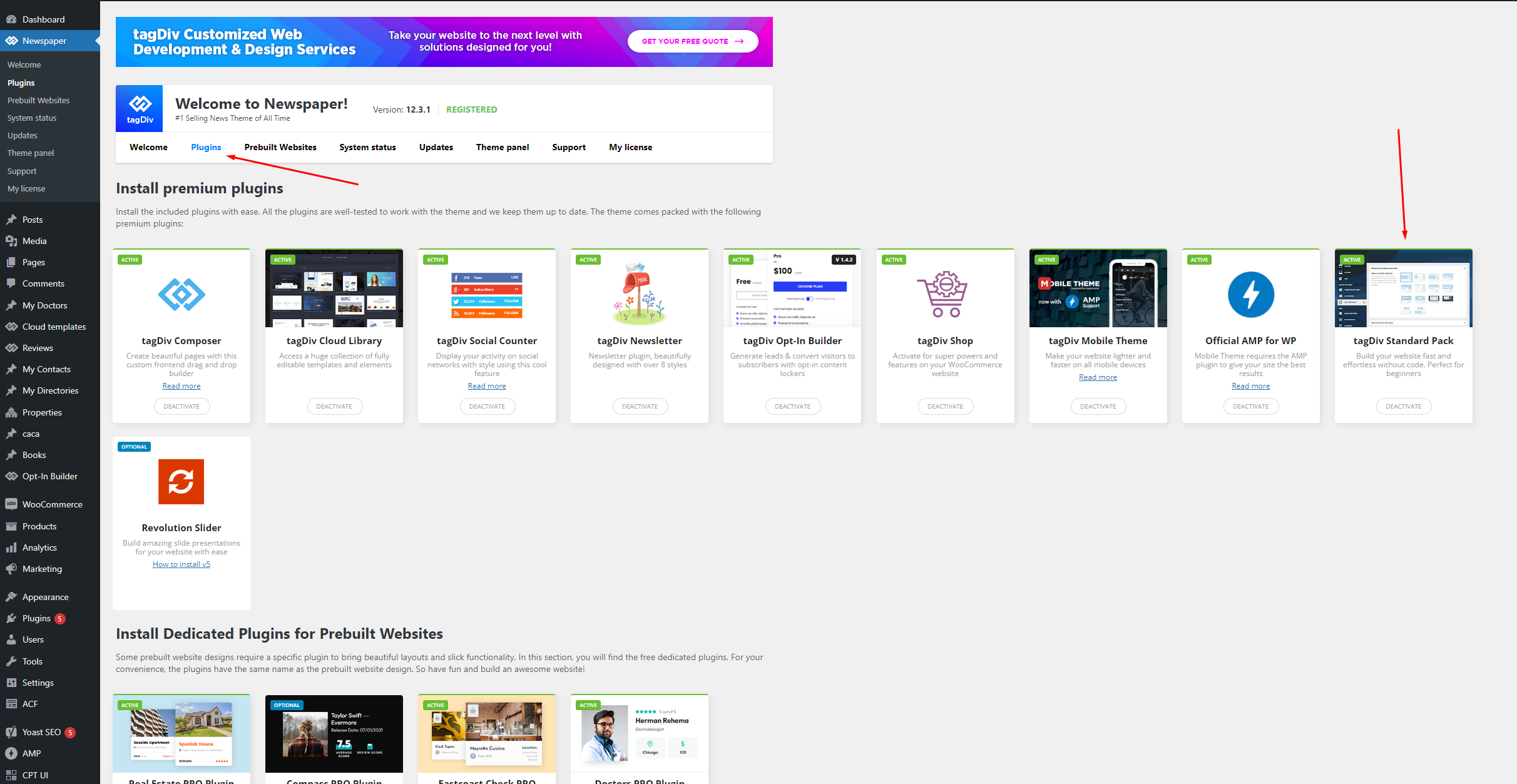This screenshot has width=1517, height=784.
Task: Click the My Doctors pin icon
Action: 11,305
